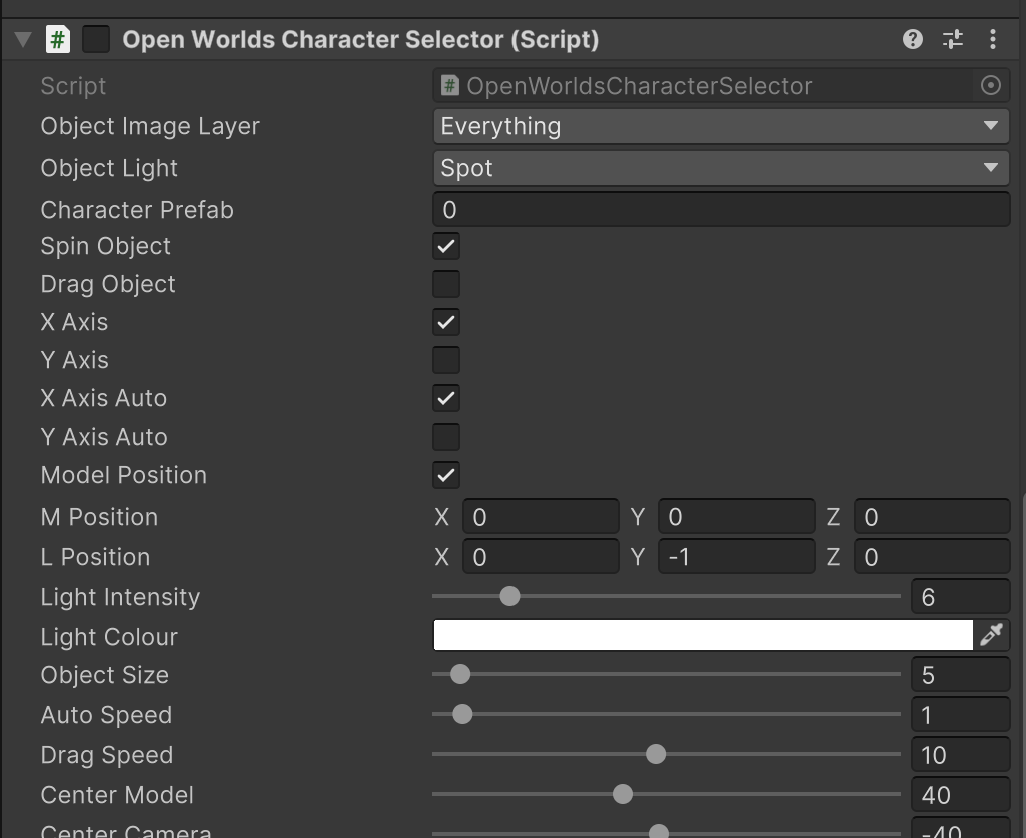Pick Light Colour with the eyedropper

point(991,635)
